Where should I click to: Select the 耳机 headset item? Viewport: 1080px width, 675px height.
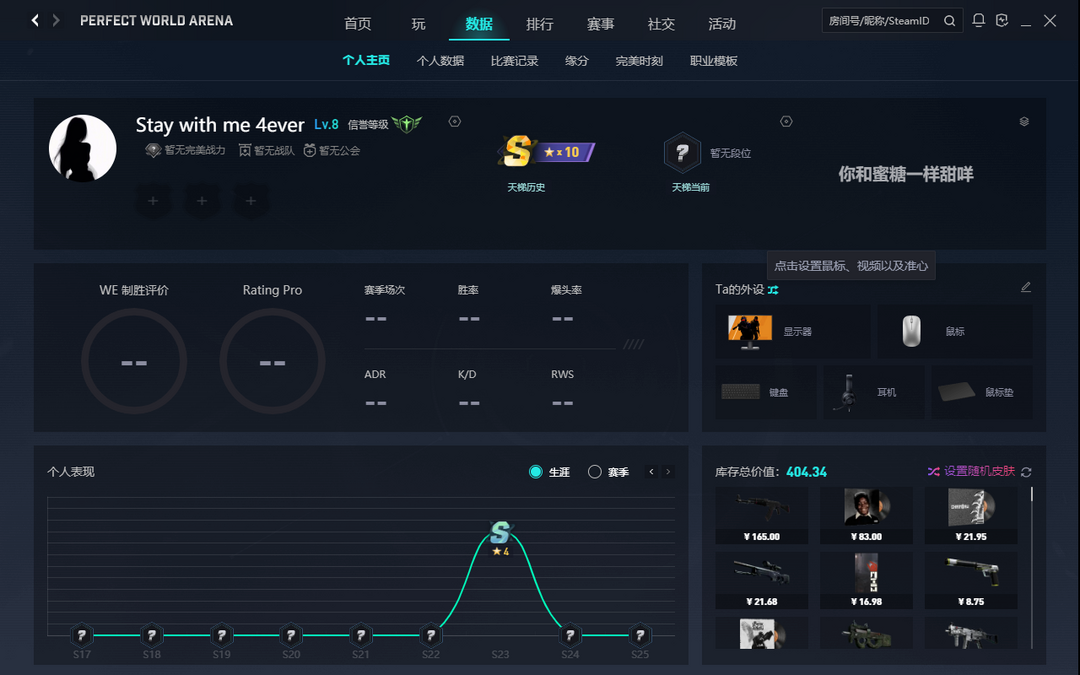coord(874,392)
